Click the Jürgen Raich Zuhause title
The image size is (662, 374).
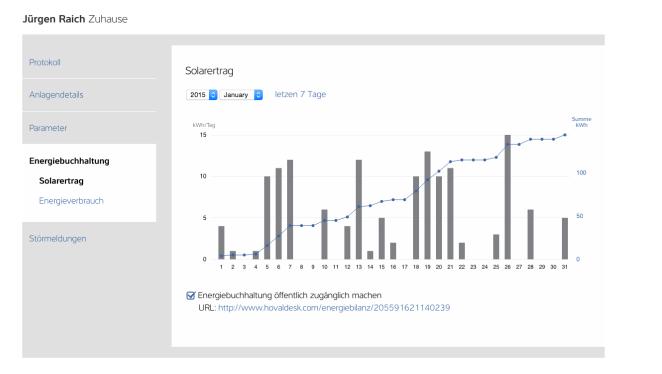click(75, 19)
